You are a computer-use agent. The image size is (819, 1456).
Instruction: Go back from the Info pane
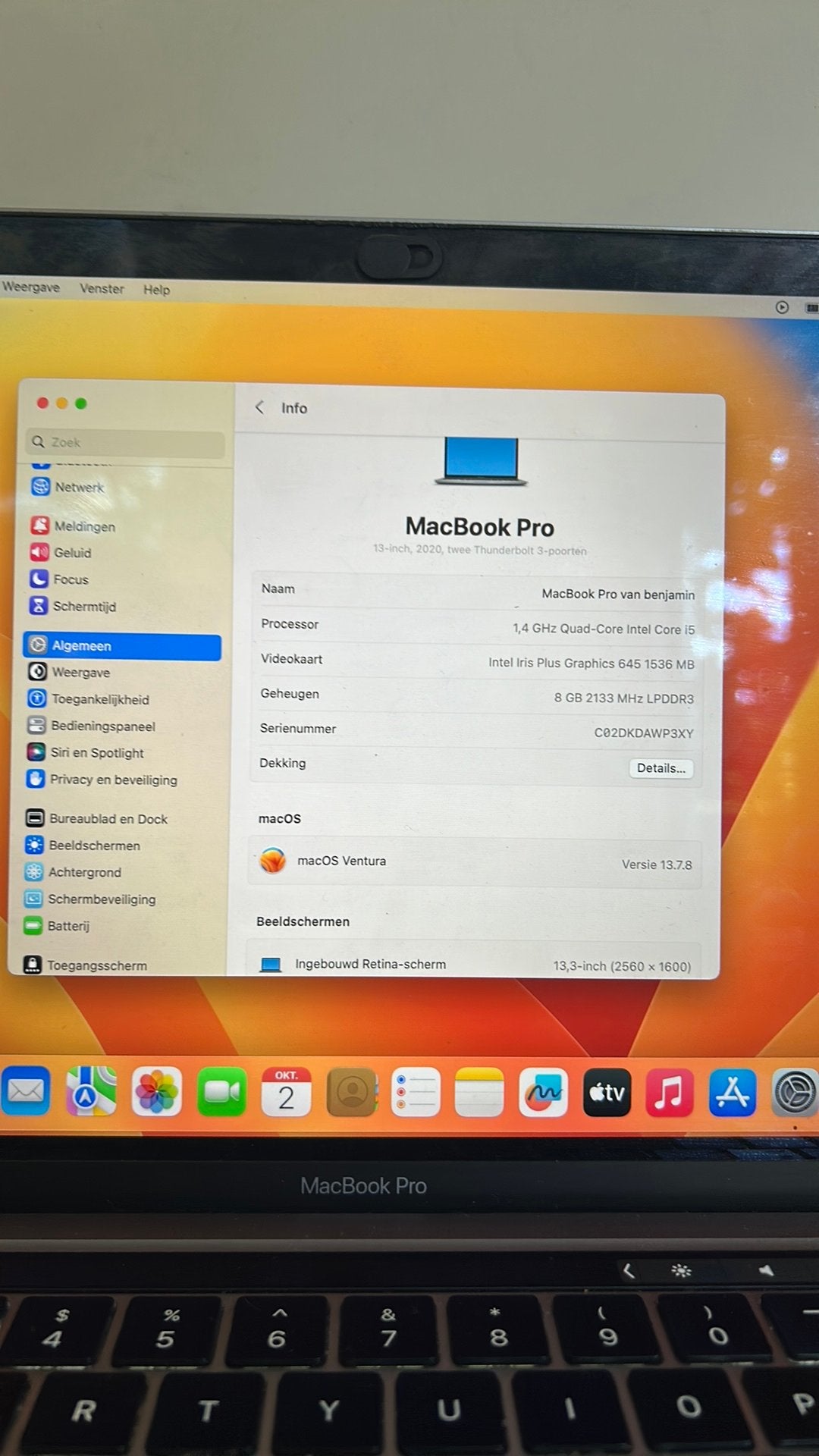click(259, 407)
